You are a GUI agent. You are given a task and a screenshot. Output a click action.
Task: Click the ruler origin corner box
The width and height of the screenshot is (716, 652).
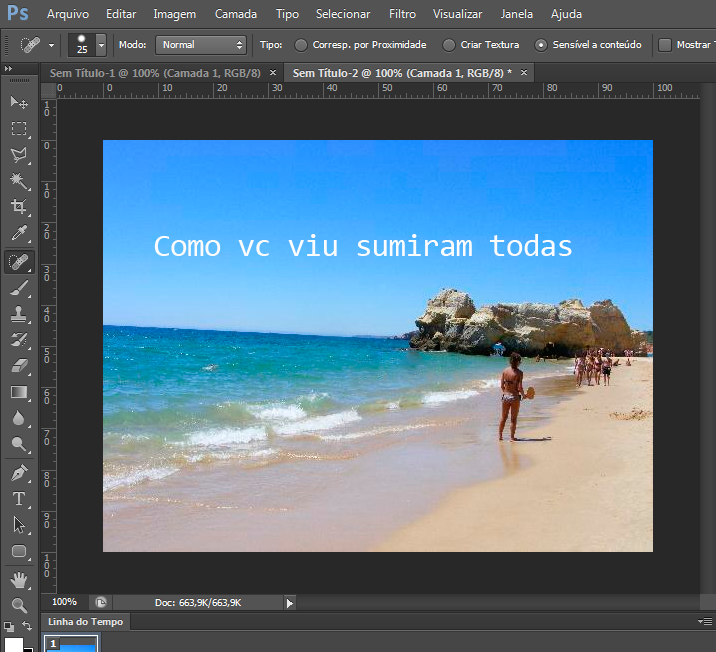[x=48, y=90]
